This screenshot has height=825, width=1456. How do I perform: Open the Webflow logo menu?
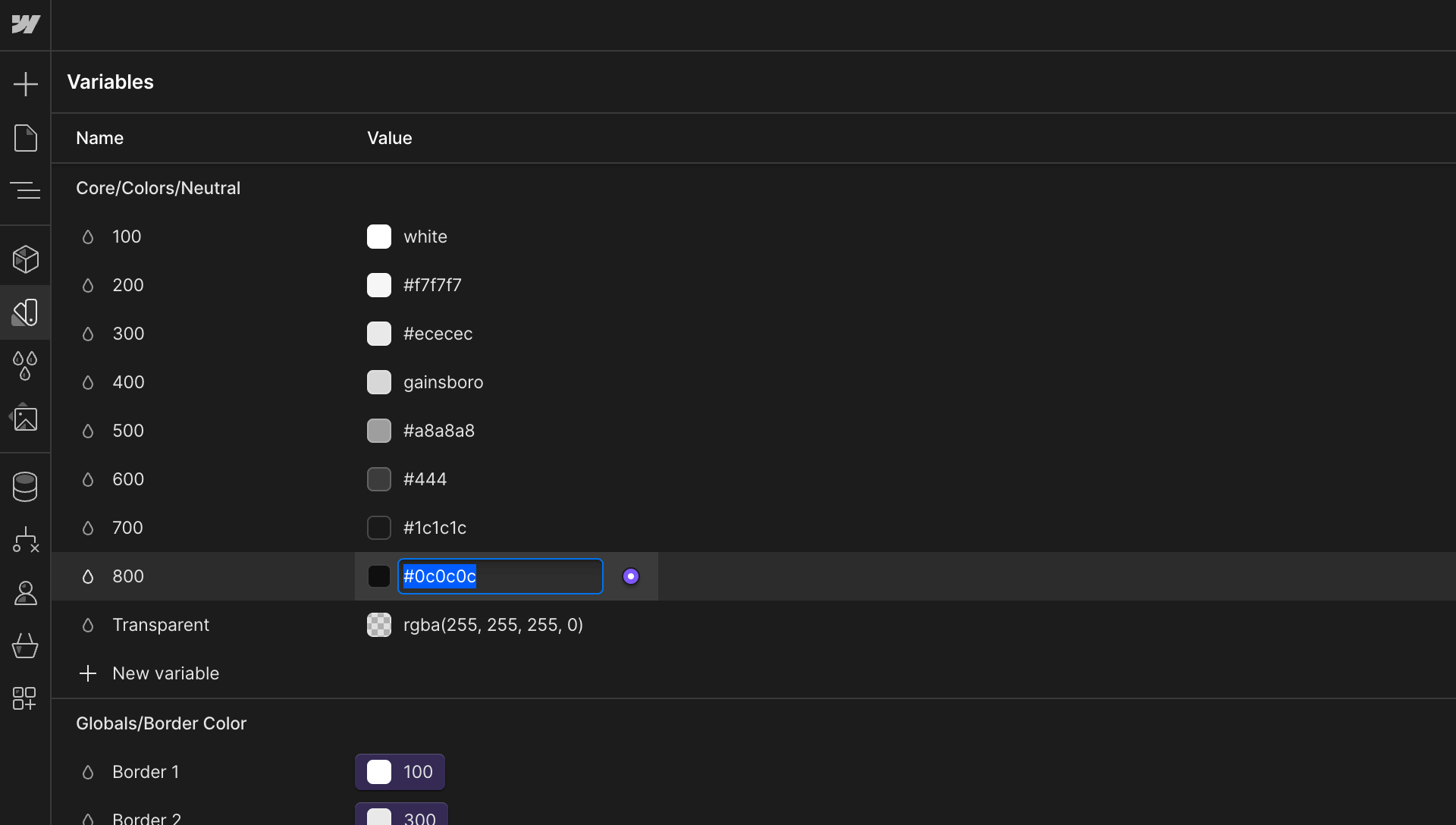[x=26, y=24]
